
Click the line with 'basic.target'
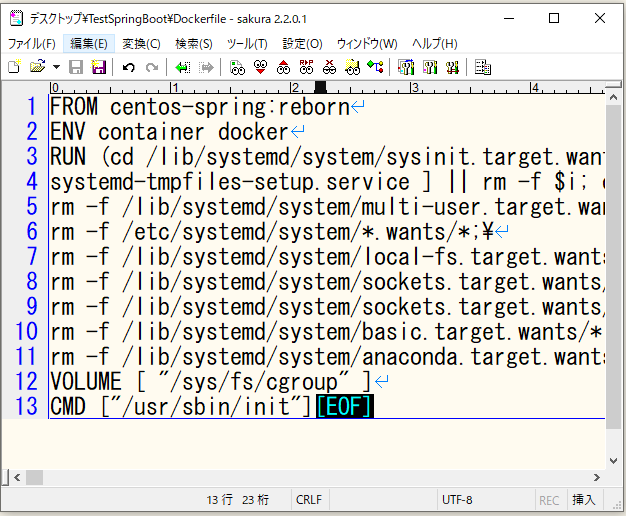click(x=326, y=332)
